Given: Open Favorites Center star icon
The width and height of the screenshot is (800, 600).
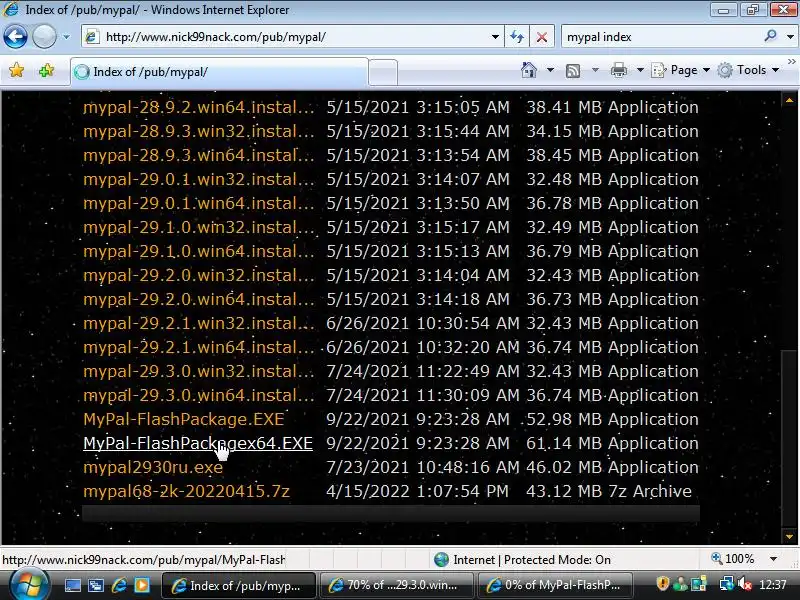Looking at the screenshot, I should pyautogui.click(x=16, y=70).
